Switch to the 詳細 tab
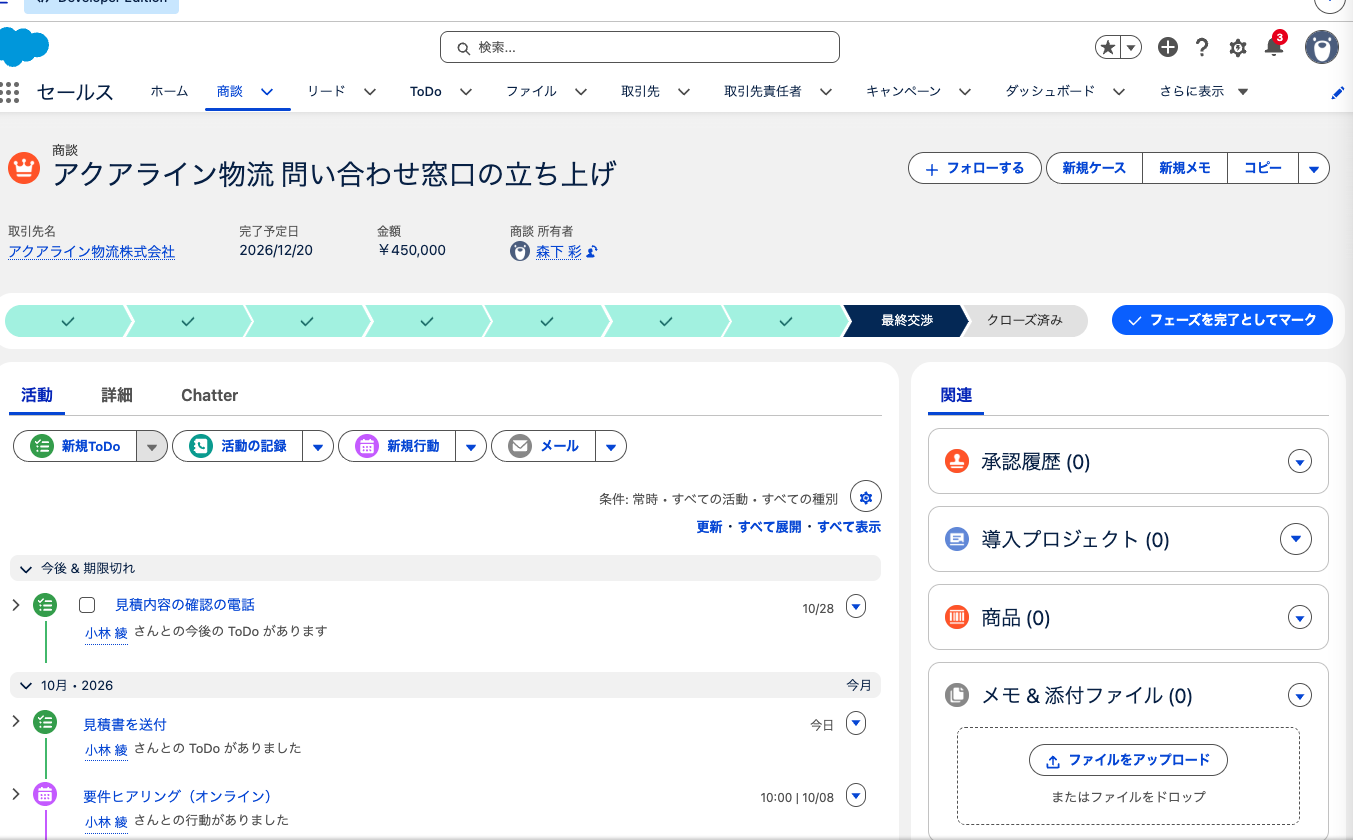 pyautogui.click(x=117, y=395)
